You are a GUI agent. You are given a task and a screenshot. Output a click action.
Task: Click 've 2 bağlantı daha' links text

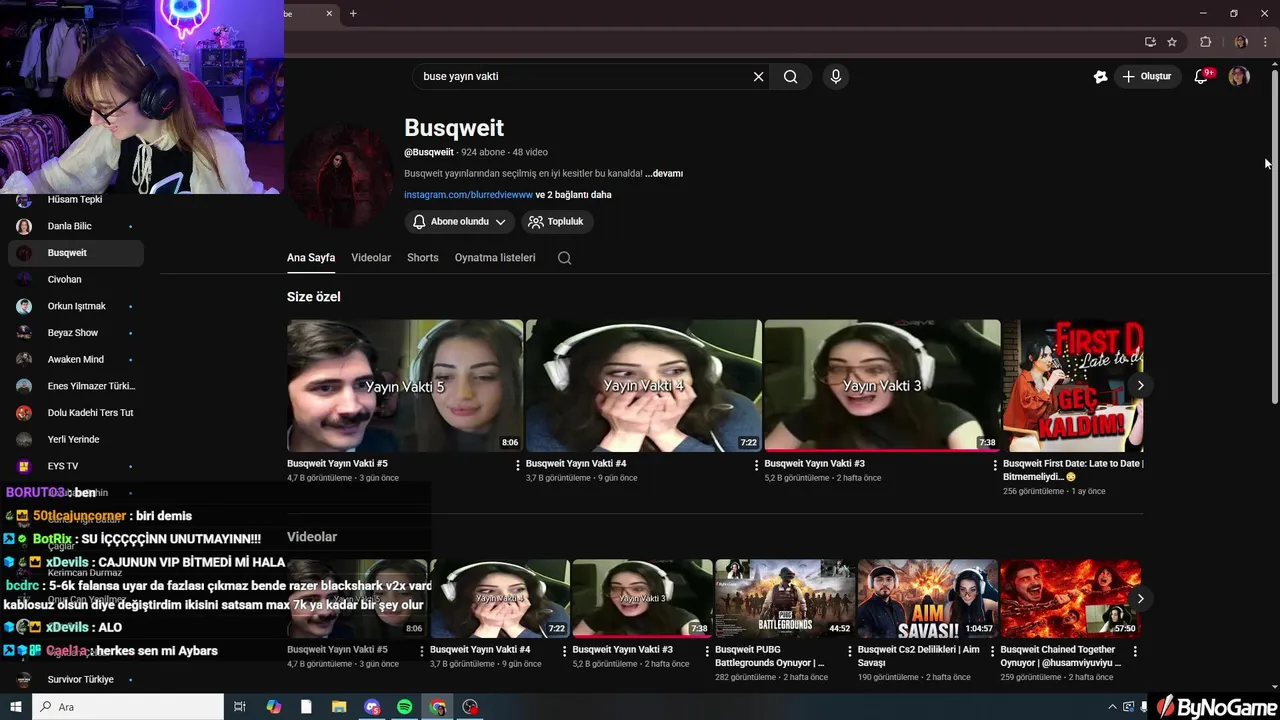pyautogui.click(x=574, y=195)
